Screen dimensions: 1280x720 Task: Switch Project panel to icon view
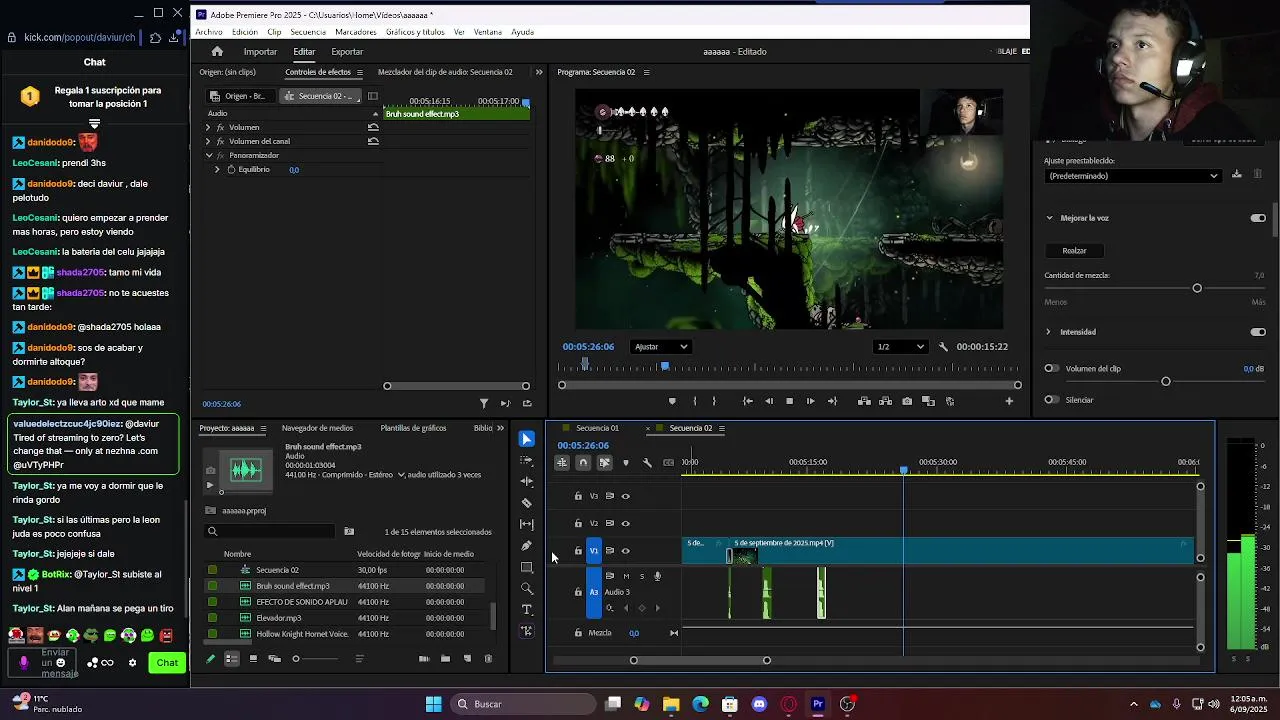(253, 659)
